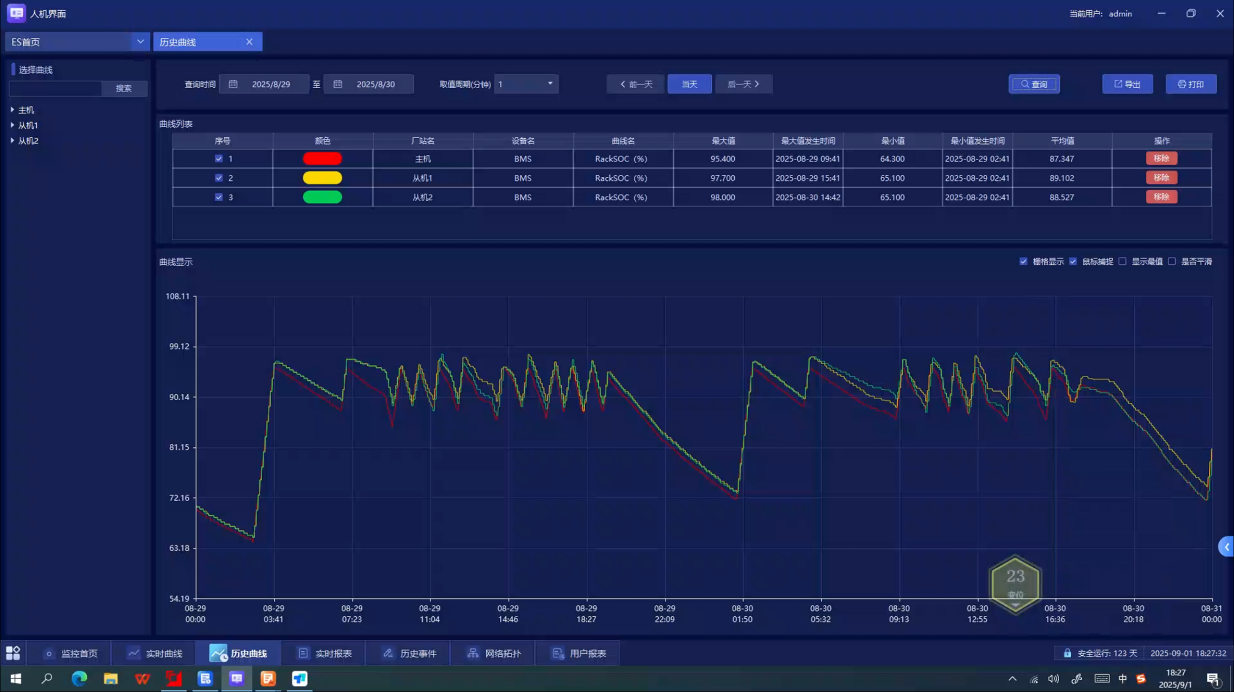Close the 历史曲线 tab

pos(249,42)
